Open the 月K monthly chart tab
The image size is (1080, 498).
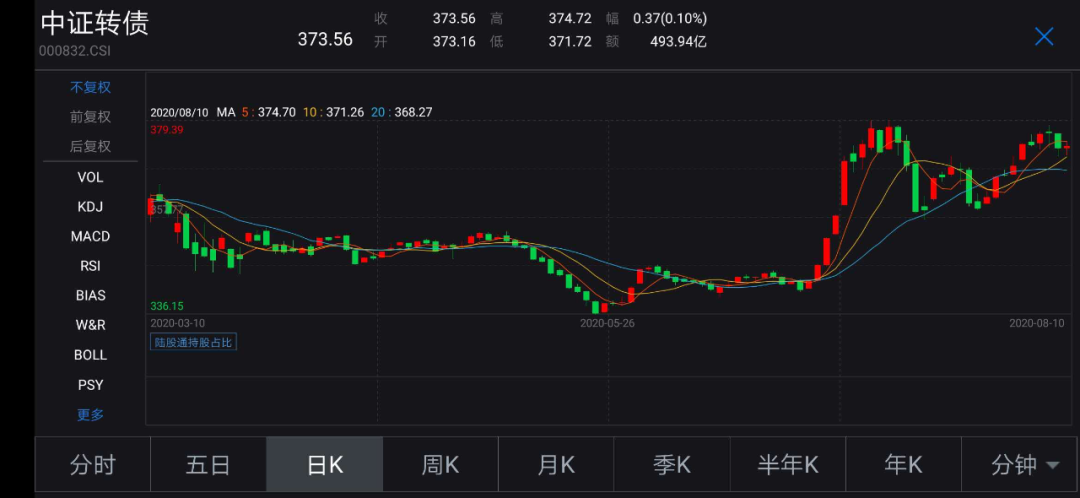click(556, 465)
